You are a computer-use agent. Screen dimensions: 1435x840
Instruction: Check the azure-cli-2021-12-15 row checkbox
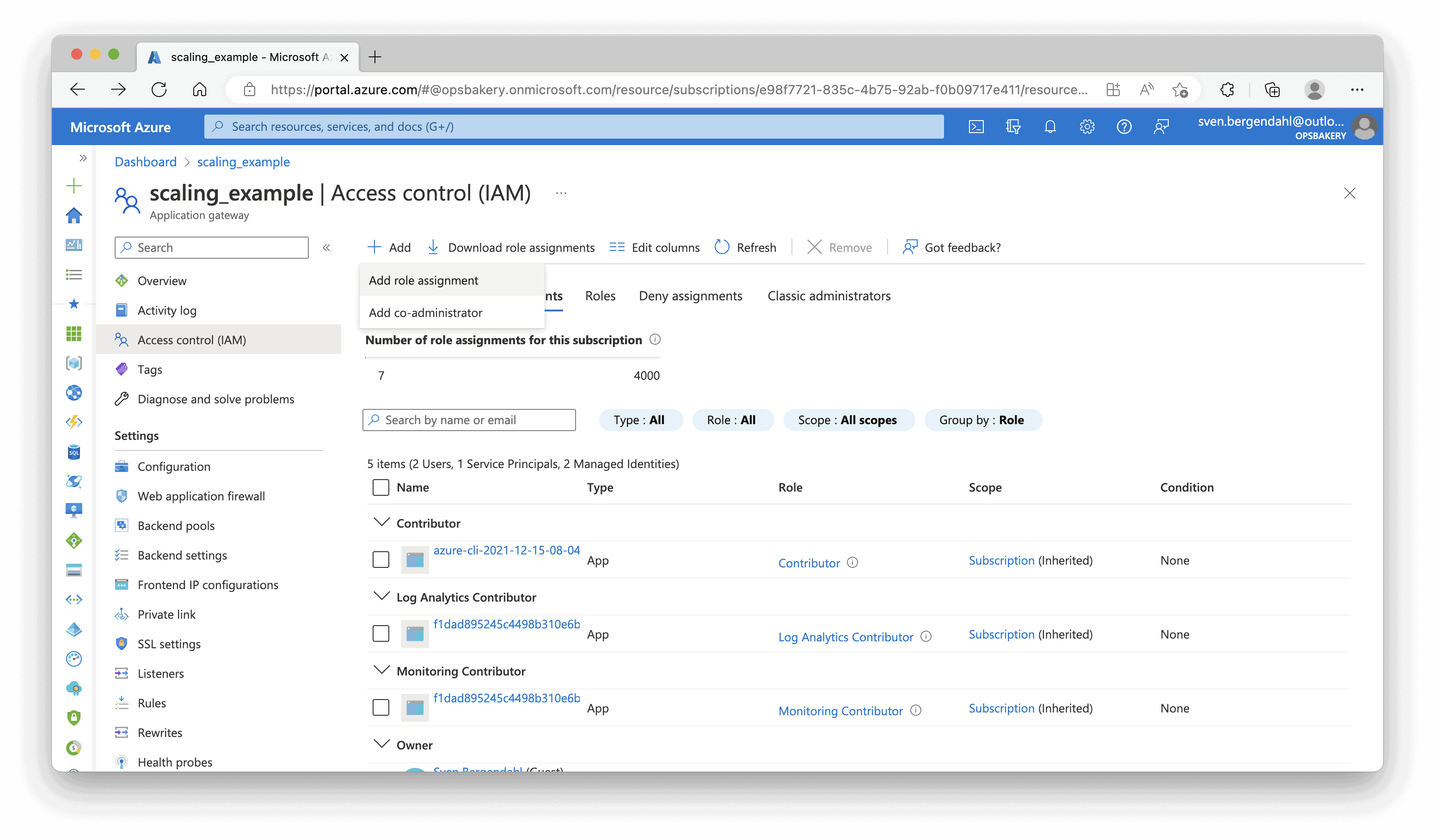380,560
